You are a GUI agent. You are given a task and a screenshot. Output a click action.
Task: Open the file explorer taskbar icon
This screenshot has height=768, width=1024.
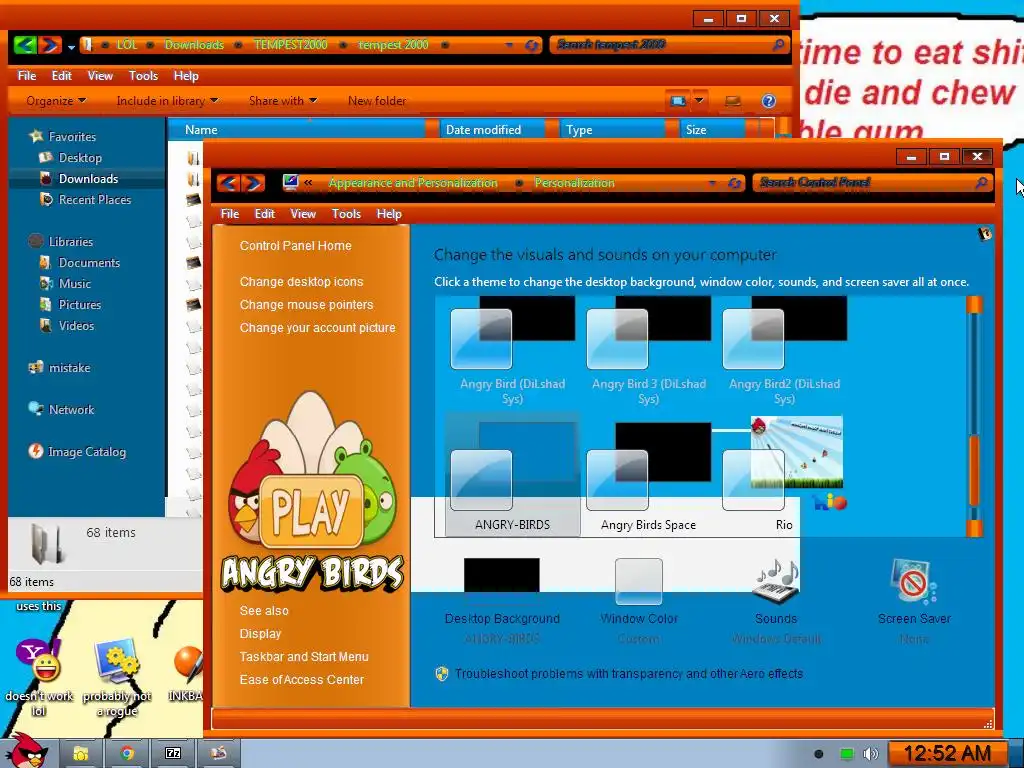[x=80, y=754]
